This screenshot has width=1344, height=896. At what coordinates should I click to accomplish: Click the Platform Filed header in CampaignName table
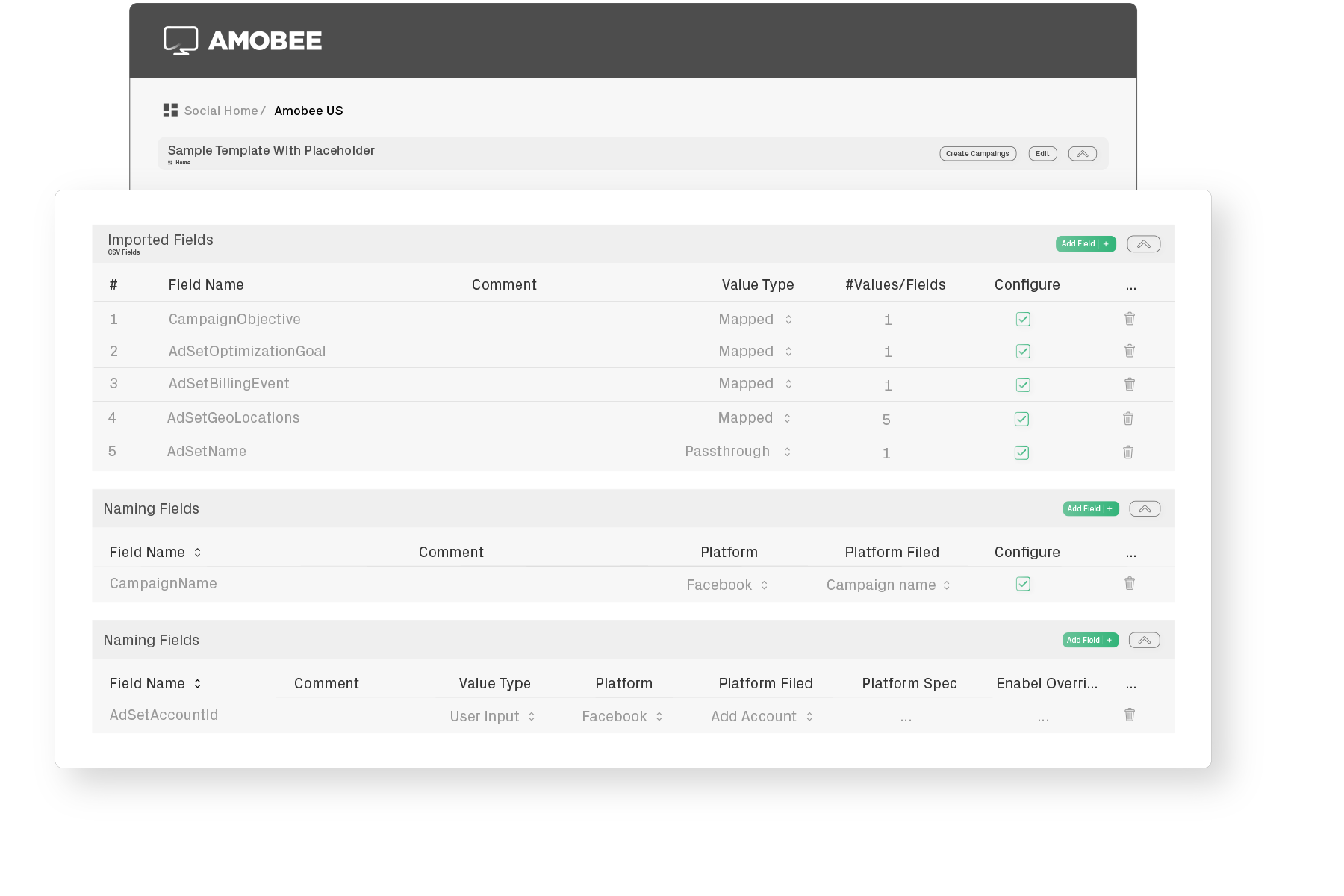pos(892,553)
